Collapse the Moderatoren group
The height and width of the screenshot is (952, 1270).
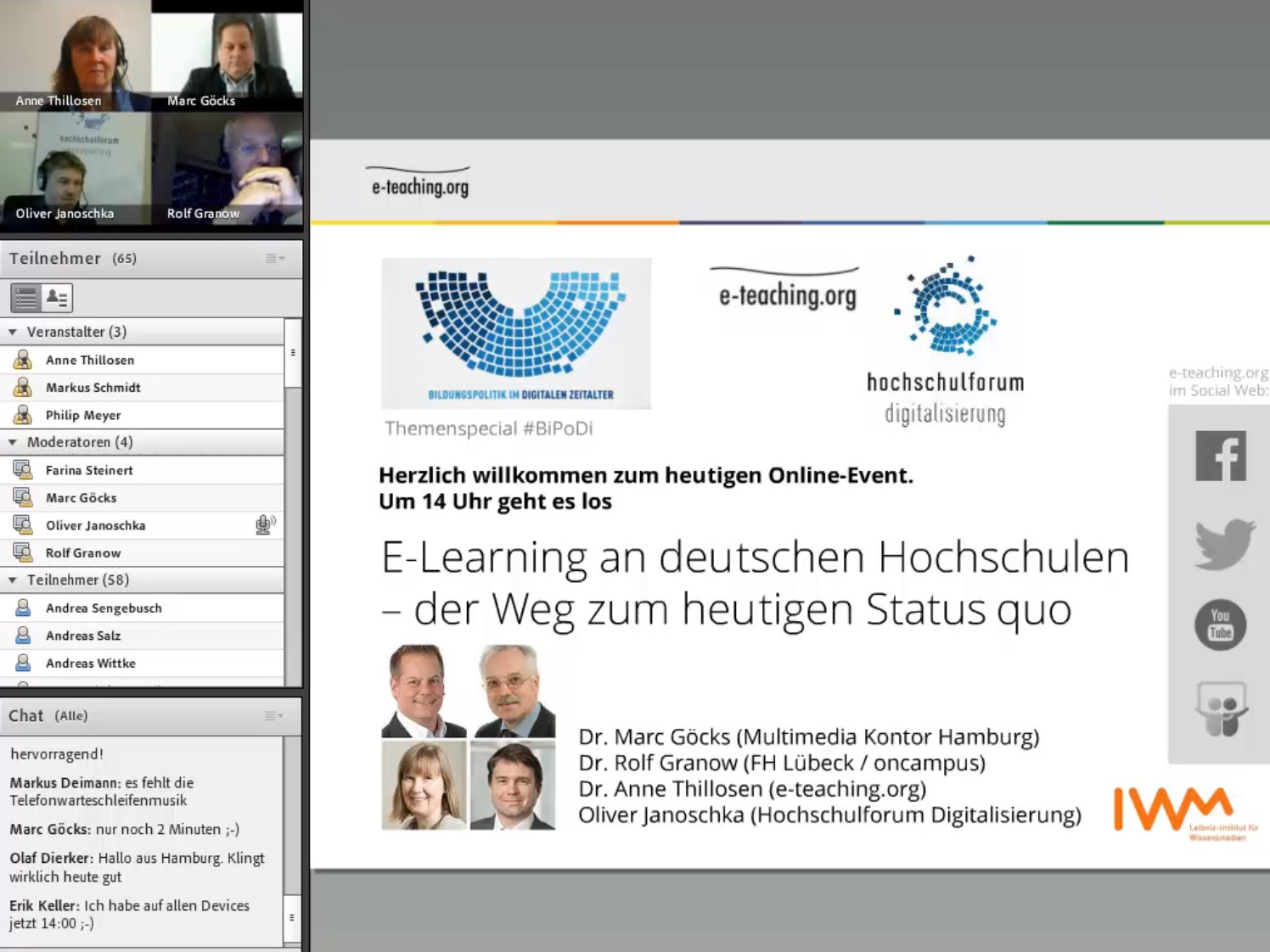coord(13,442)
